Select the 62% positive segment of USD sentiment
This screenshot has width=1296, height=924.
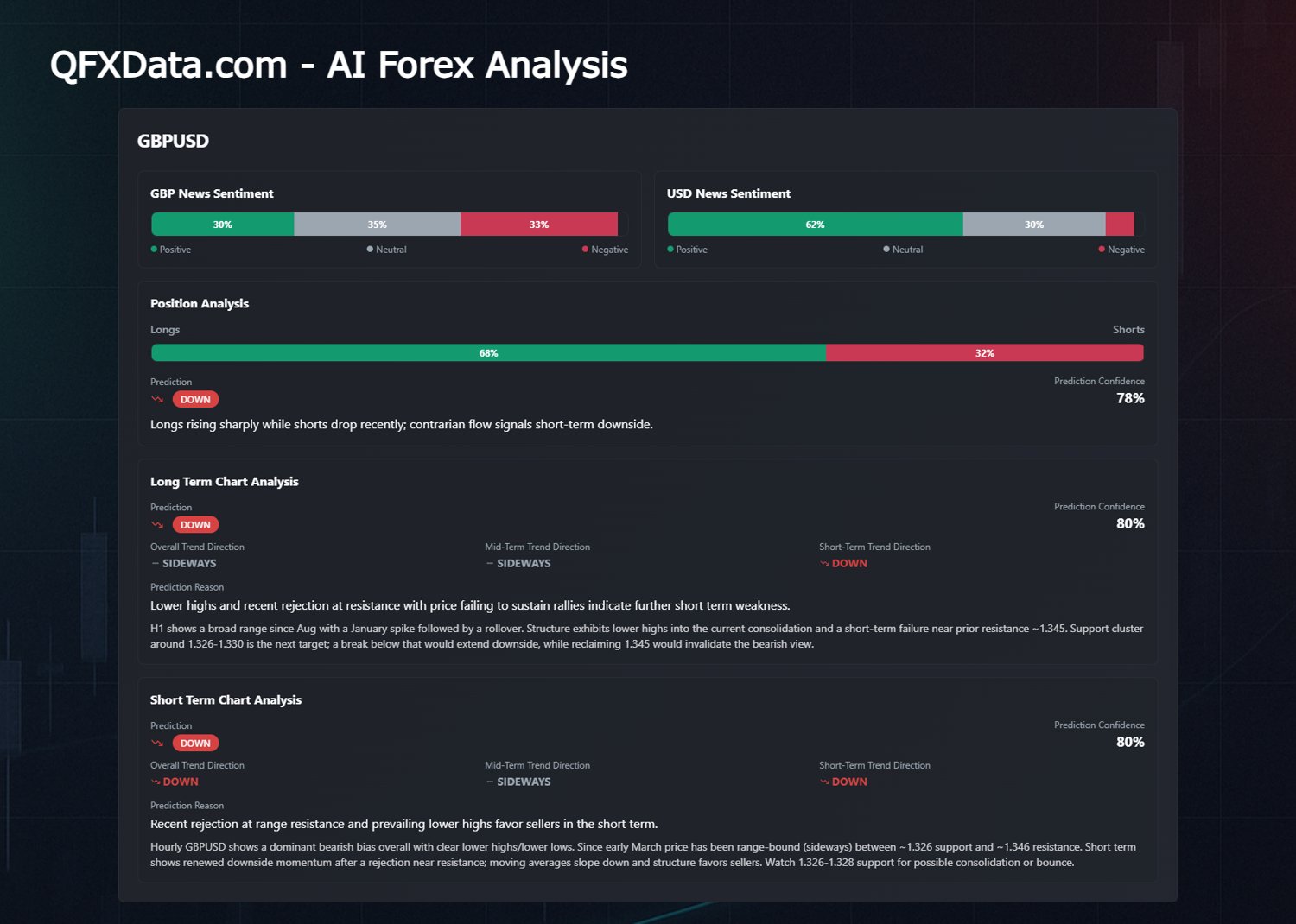point(815,225)
